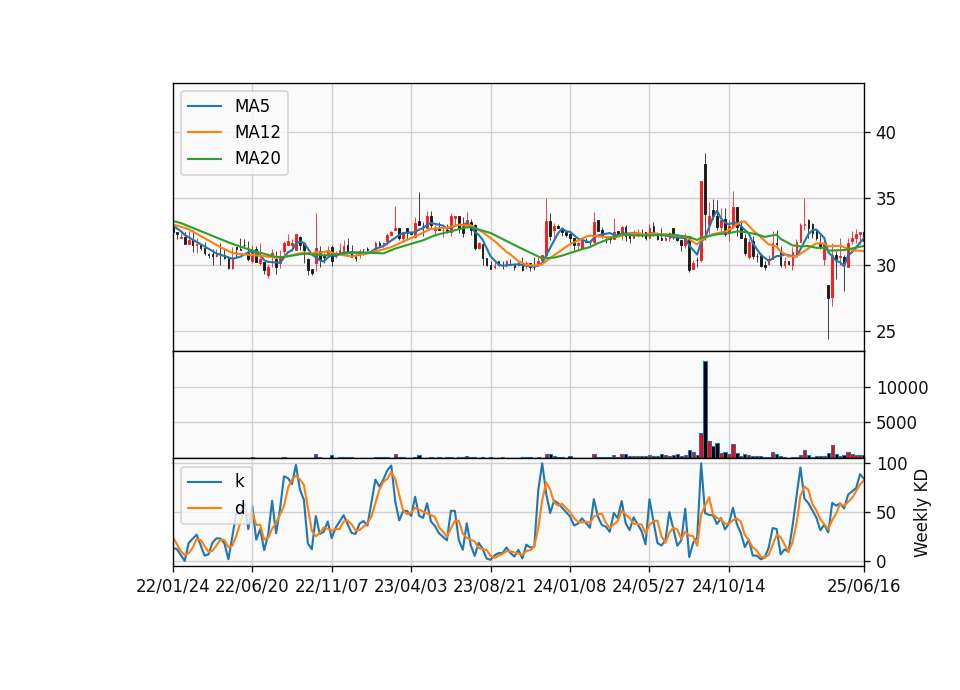
Task: Click the green MA20 legend line sample
Action: [204, 158]
